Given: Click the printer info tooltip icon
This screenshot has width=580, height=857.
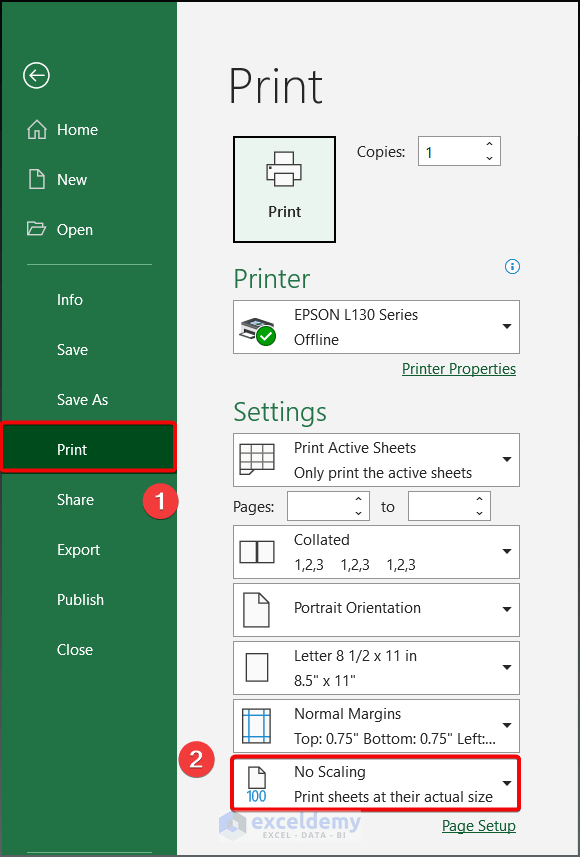Looking at the screenshot, I should click(512, 267).
